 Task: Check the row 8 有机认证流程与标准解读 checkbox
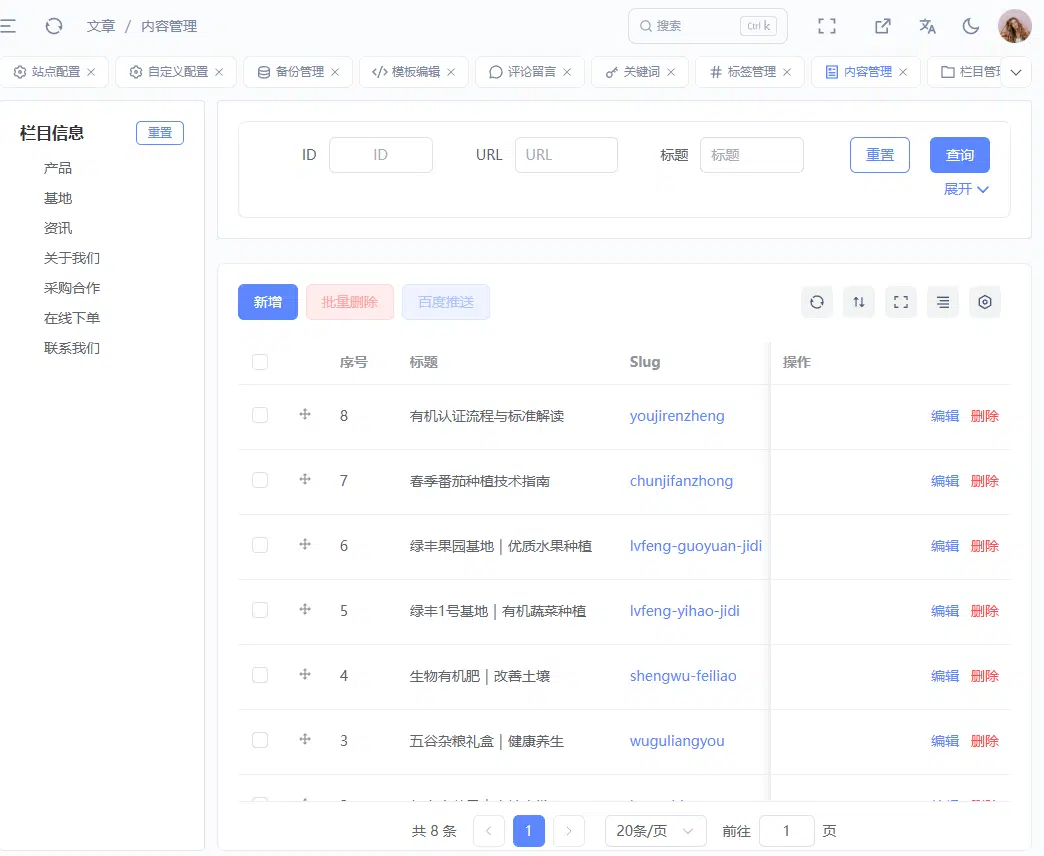point(260,415)
